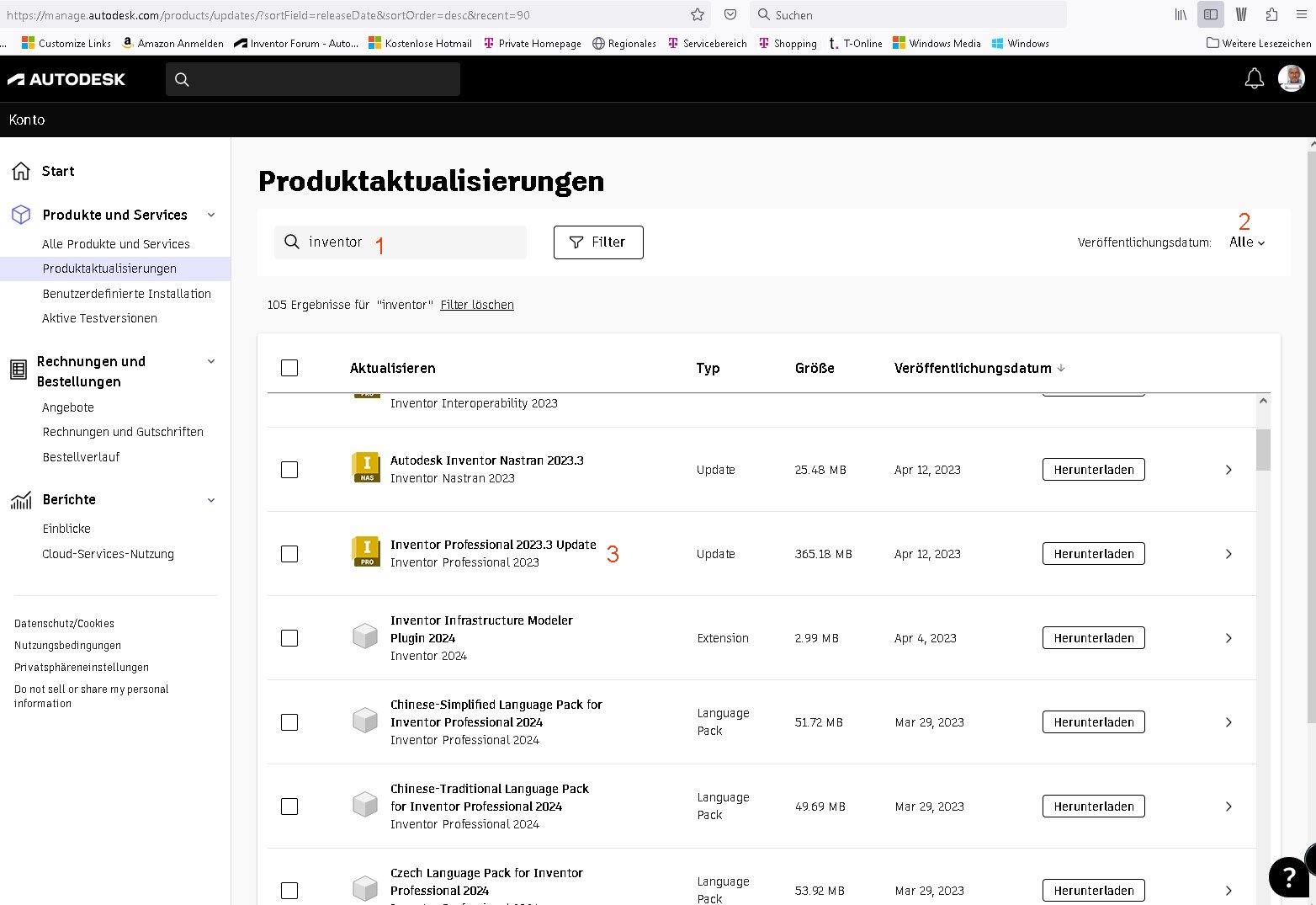1316x905 pixels.
Task: Tick the checkbox for Czech Language Pack
Action: coord(289,891)
